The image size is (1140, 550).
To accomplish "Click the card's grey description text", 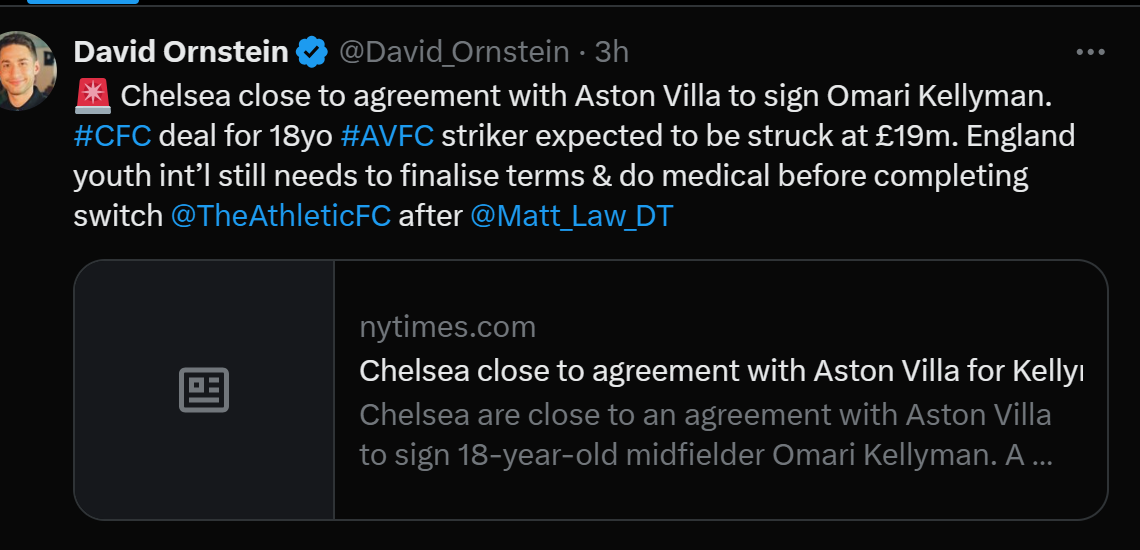I will coord(705,435).
